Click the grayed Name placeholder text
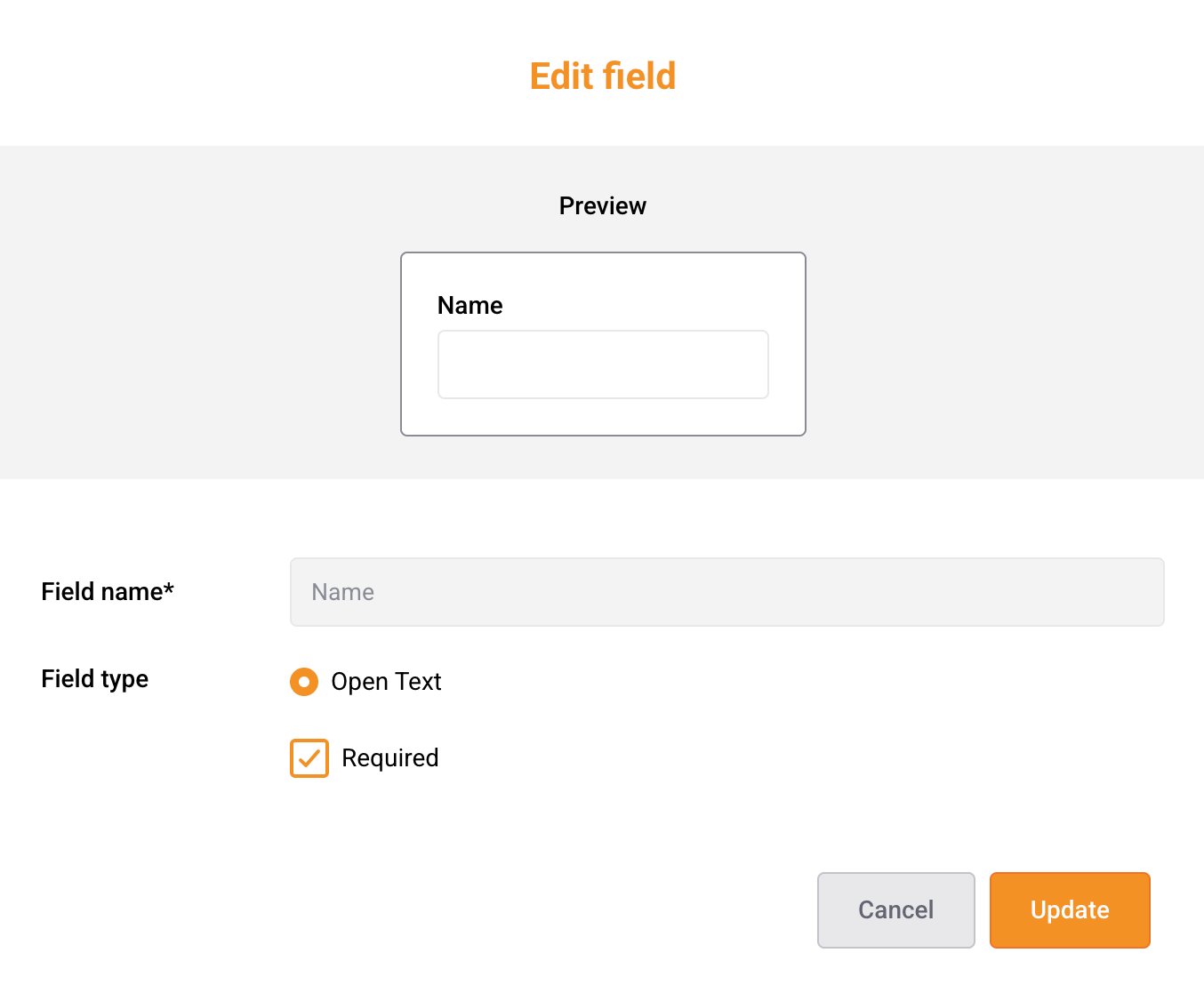1204x1001 pixels. point(342,592)
